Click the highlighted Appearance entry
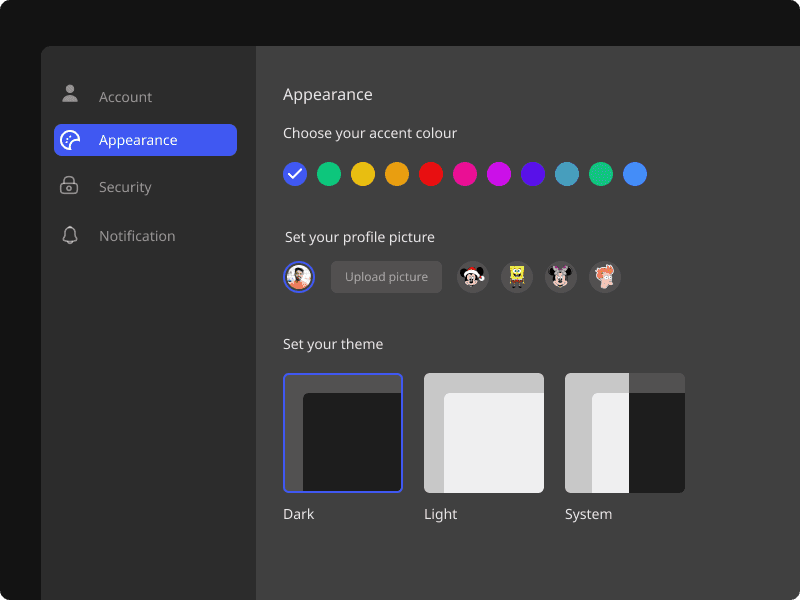This screenshot has height=600, width=800. point(145,140)
